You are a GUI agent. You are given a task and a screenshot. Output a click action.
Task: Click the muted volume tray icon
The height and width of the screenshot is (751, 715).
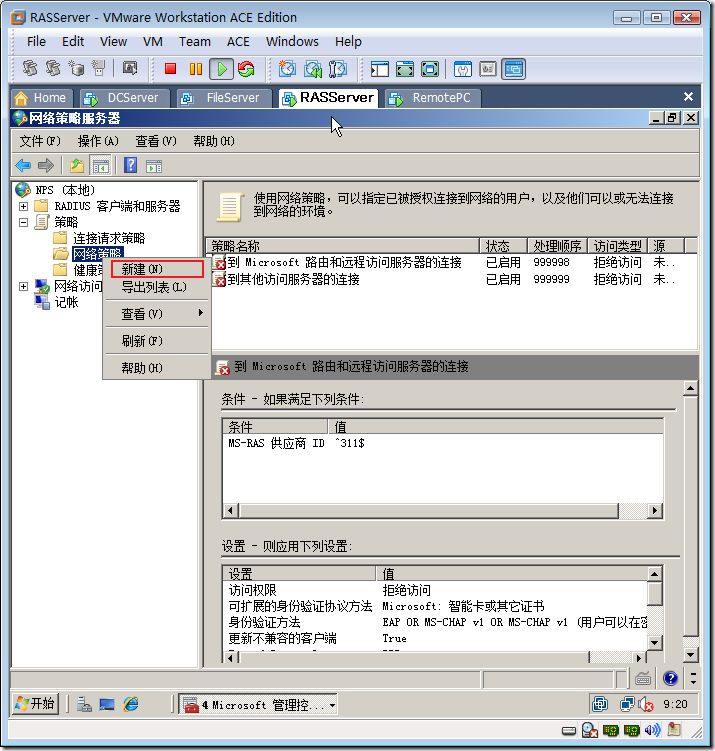point(646,704)
